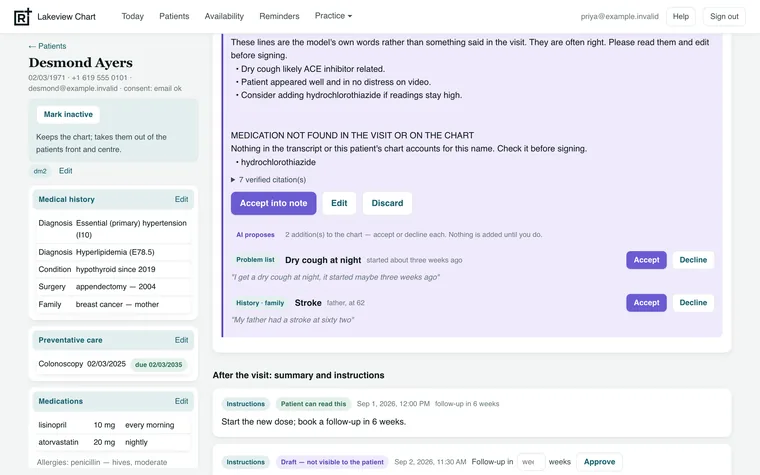Accept the Dry cough at night proposal
This screenshot has height=475, width=760.
(646, 260)
